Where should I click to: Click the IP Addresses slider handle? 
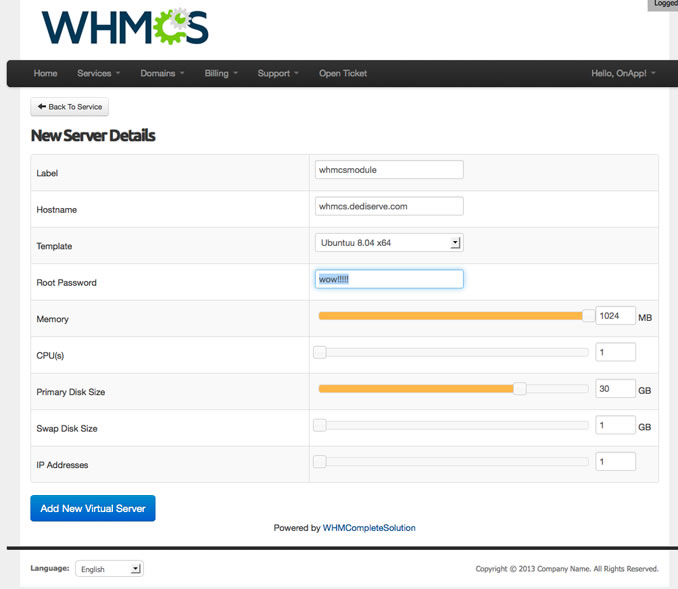pyautogui.click(x=320, y=461)
